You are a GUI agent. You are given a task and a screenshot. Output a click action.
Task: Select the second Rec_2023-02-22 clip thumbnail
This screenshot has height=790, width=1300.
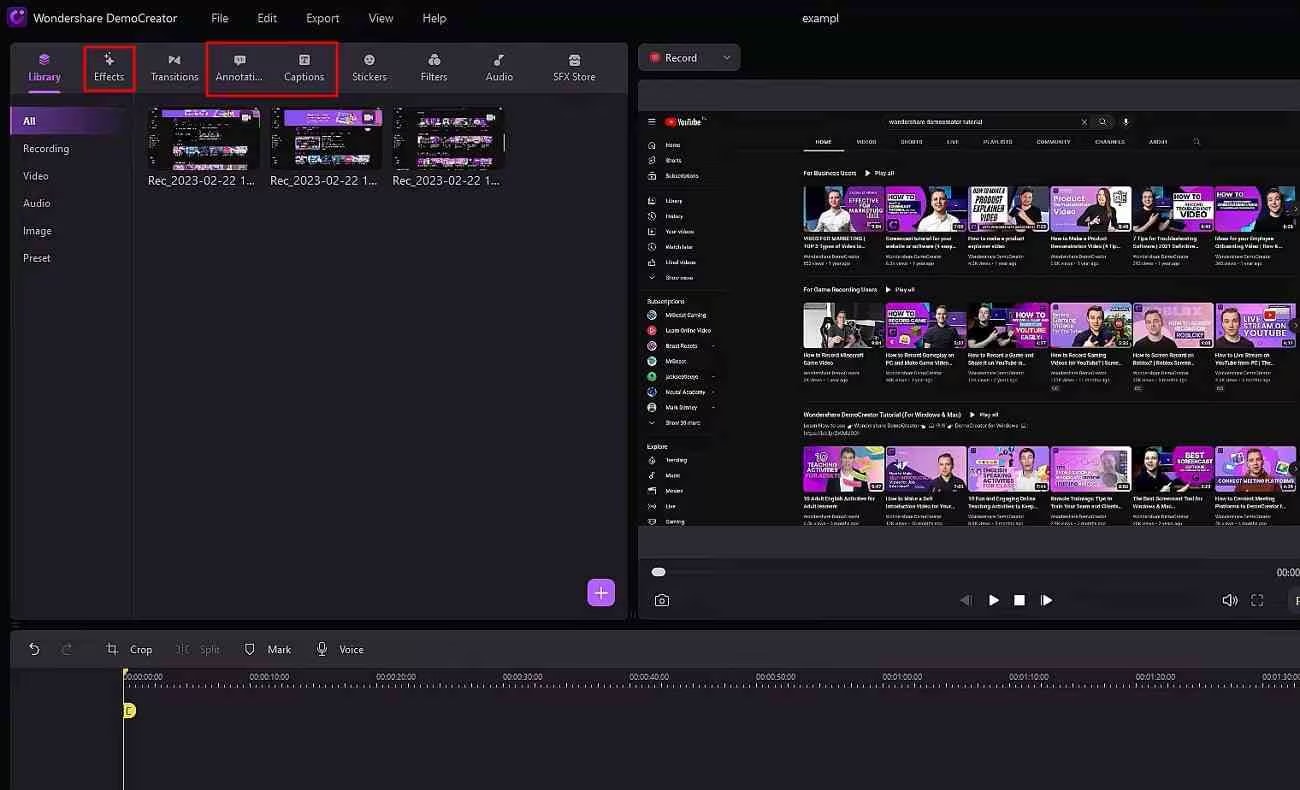pos(326,139)
